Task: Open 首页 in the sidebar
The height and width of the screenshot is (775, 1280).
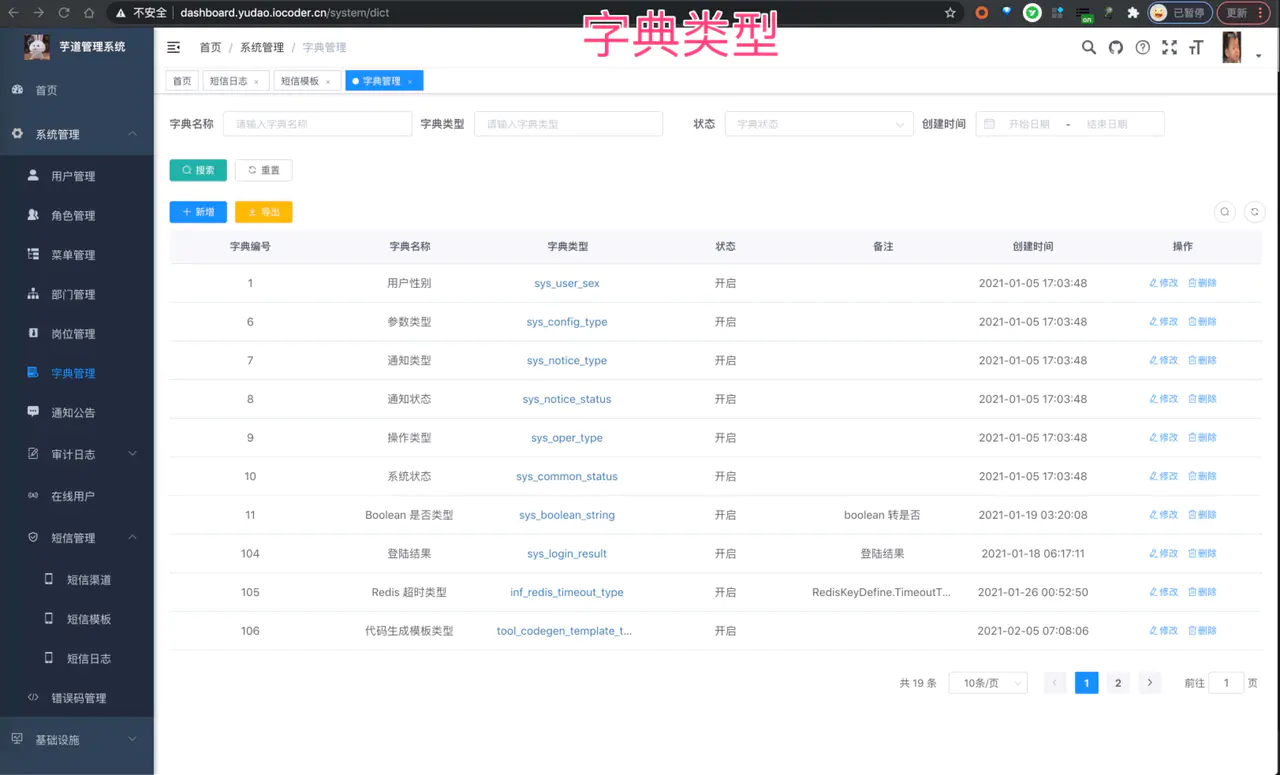Action: tap(77, 90)
